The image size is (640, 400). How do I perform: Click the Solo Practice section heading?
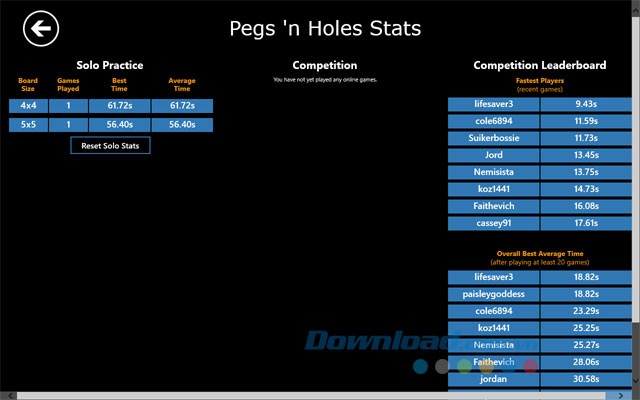point(110,65)
